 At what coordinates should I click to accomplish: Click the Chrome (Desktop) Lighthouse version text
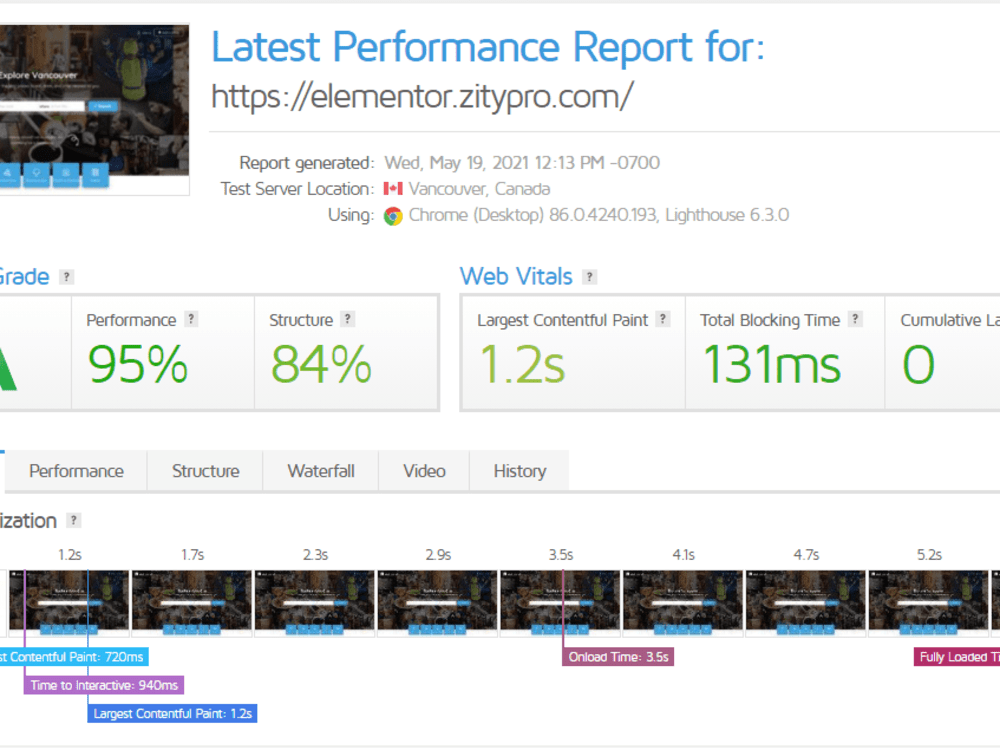point(598,216)
